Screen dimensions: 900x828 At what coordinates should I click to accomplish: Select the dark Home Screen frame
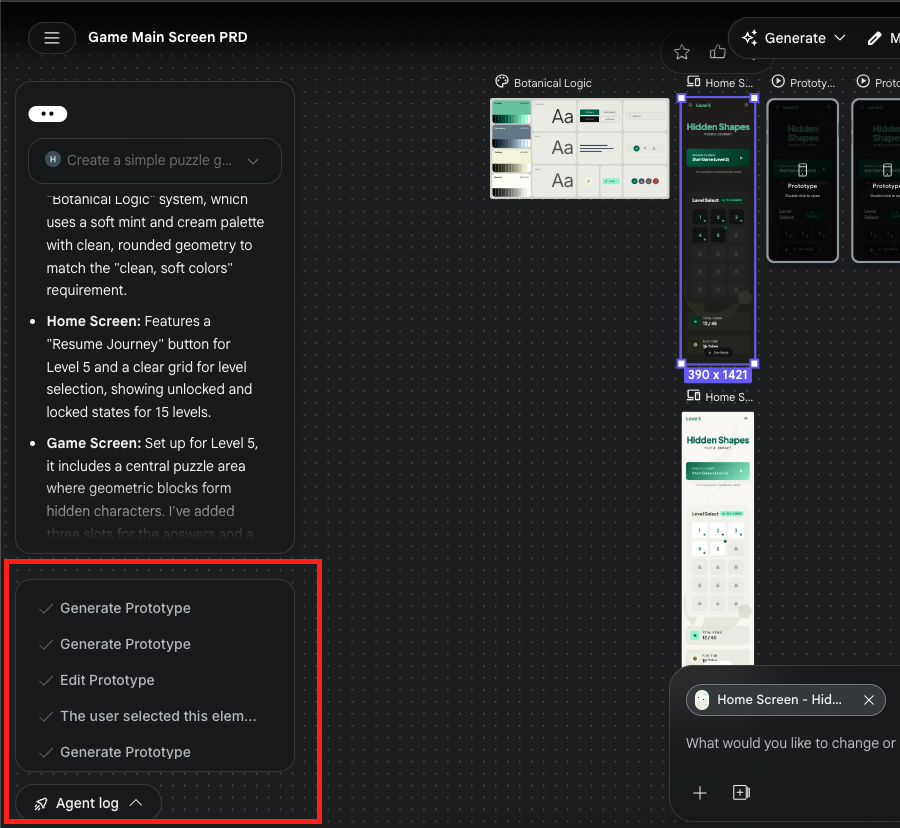point(718,232)
